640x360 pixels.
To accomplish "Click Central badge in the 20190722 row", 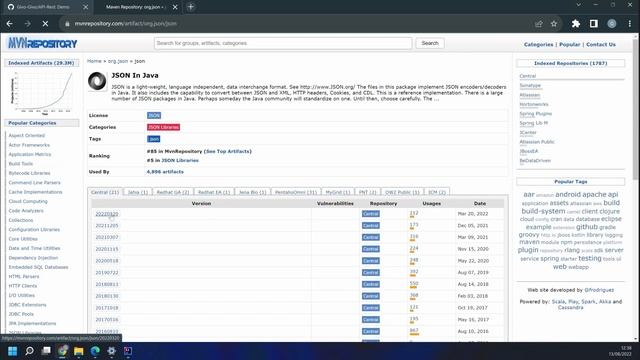I will 371,273.
